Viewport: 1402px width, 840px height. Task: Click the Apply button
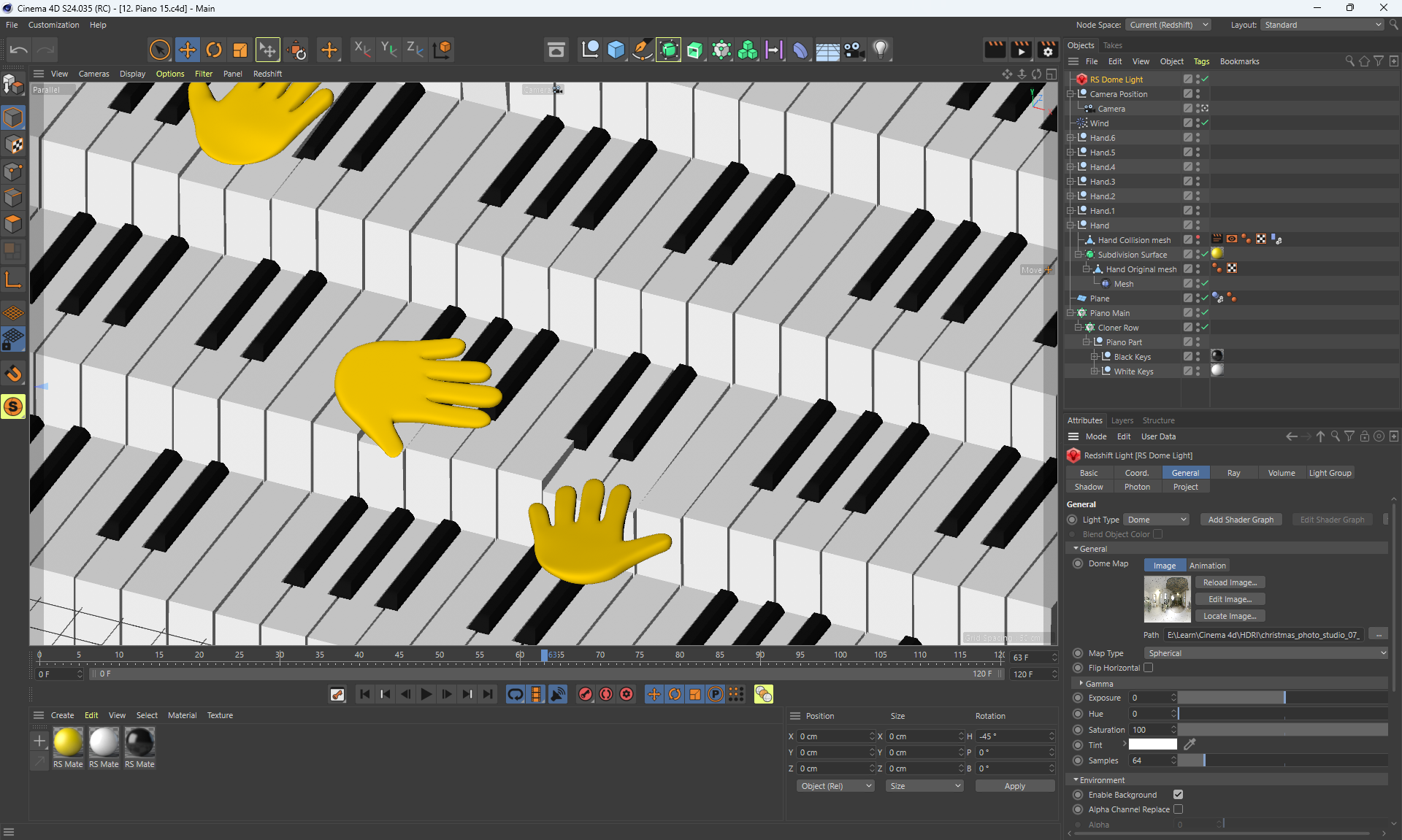coord(1014,786)
